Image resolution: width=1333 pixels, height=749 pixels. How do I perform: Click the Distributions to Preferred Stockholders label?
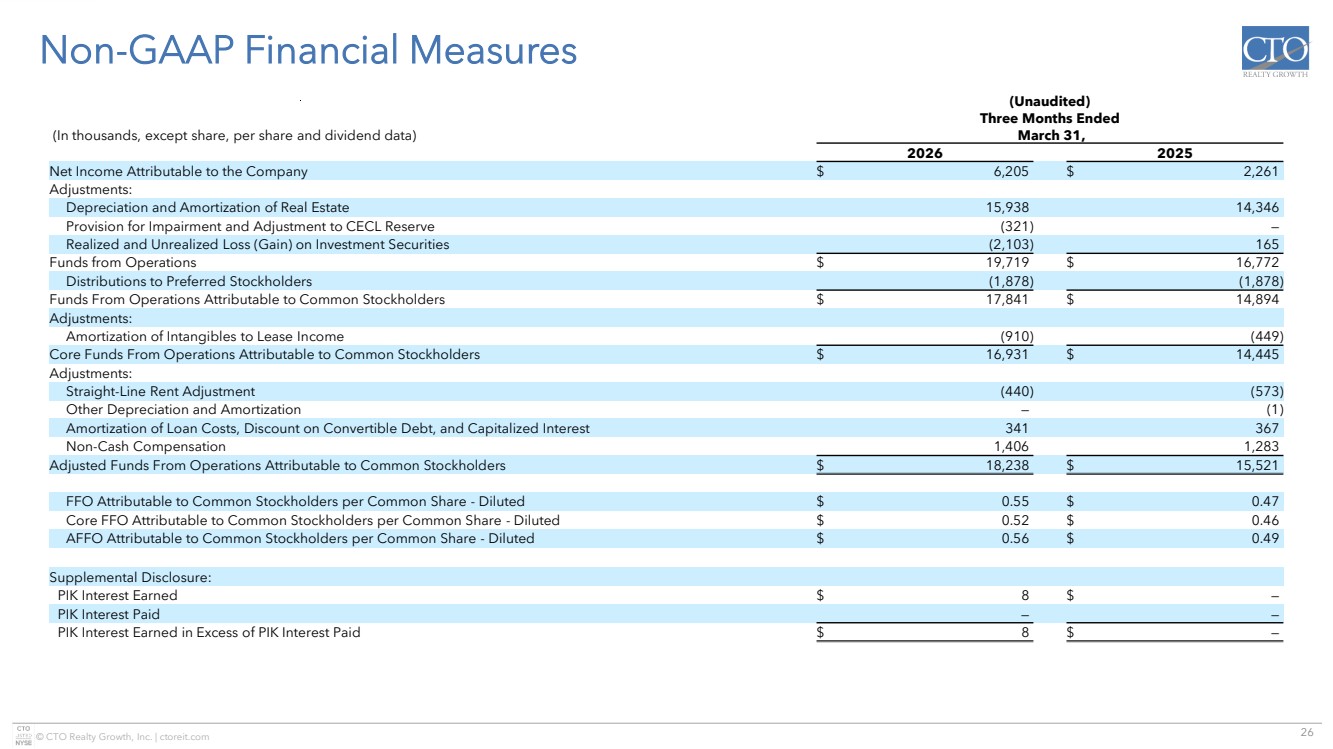188,282
